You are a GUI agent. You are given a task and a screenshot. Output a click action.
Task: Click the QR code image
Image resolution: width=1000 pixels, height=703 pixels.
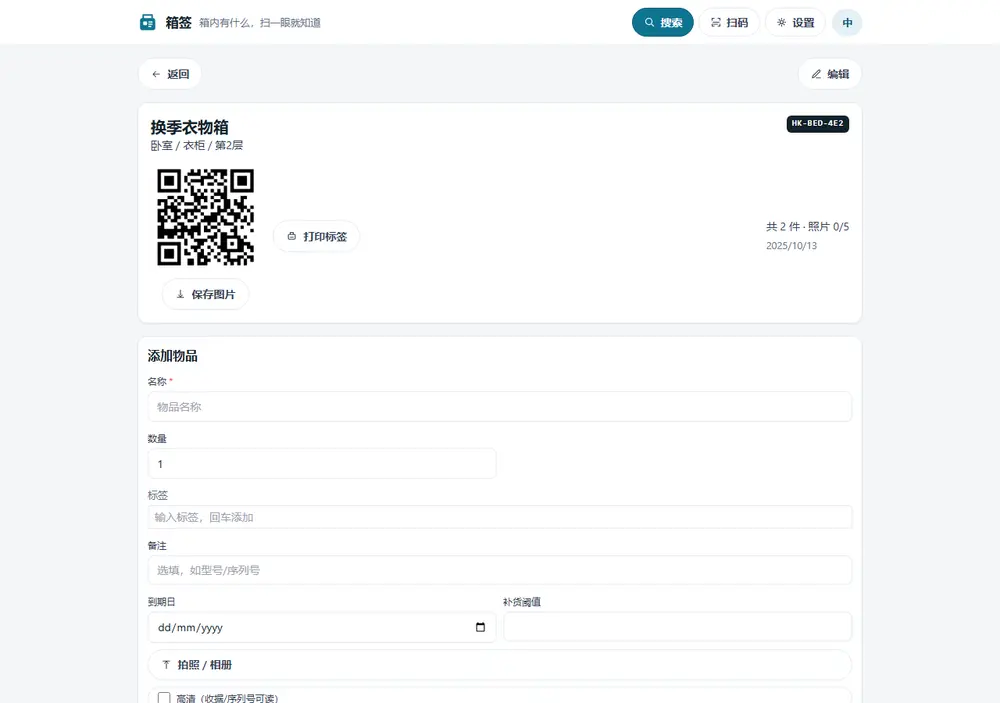[x=205, y=217]
